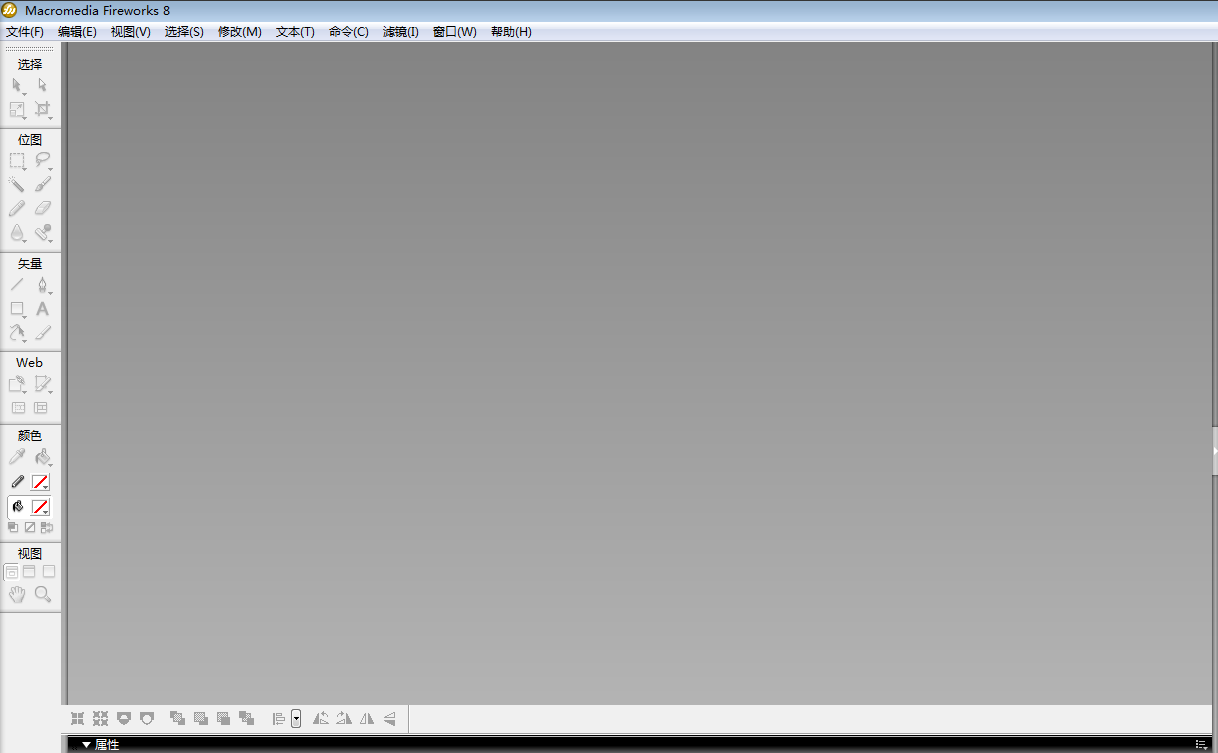Select the Text tool
Screen dimensions: 1218x753
pos(42,309)
